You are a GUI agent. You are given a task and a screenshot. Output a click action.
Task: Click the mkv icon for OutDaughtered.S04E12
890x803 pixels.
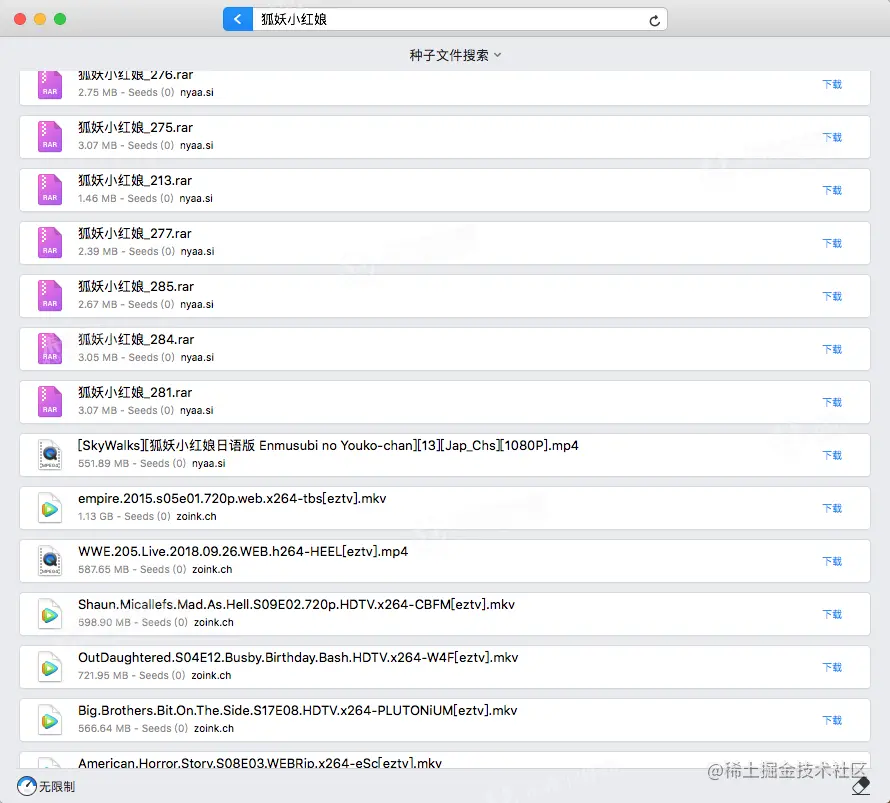(x=50, y=667)
